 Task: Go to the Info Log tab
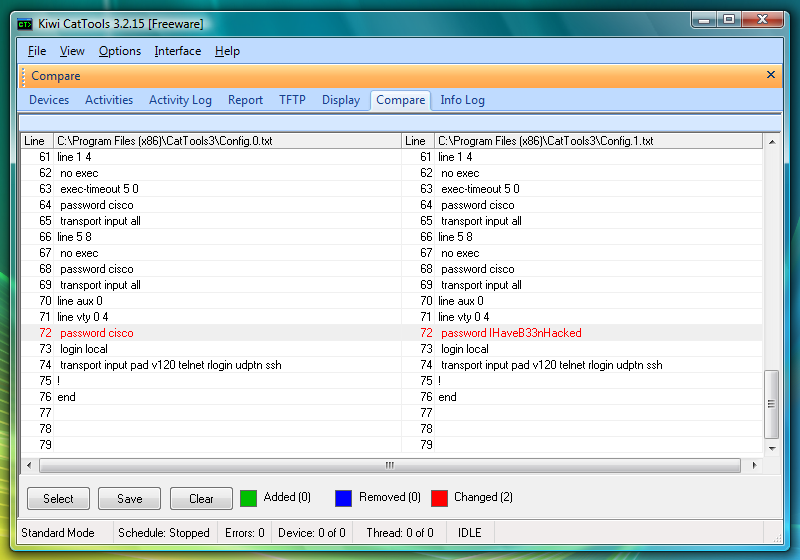coord(462,100)
